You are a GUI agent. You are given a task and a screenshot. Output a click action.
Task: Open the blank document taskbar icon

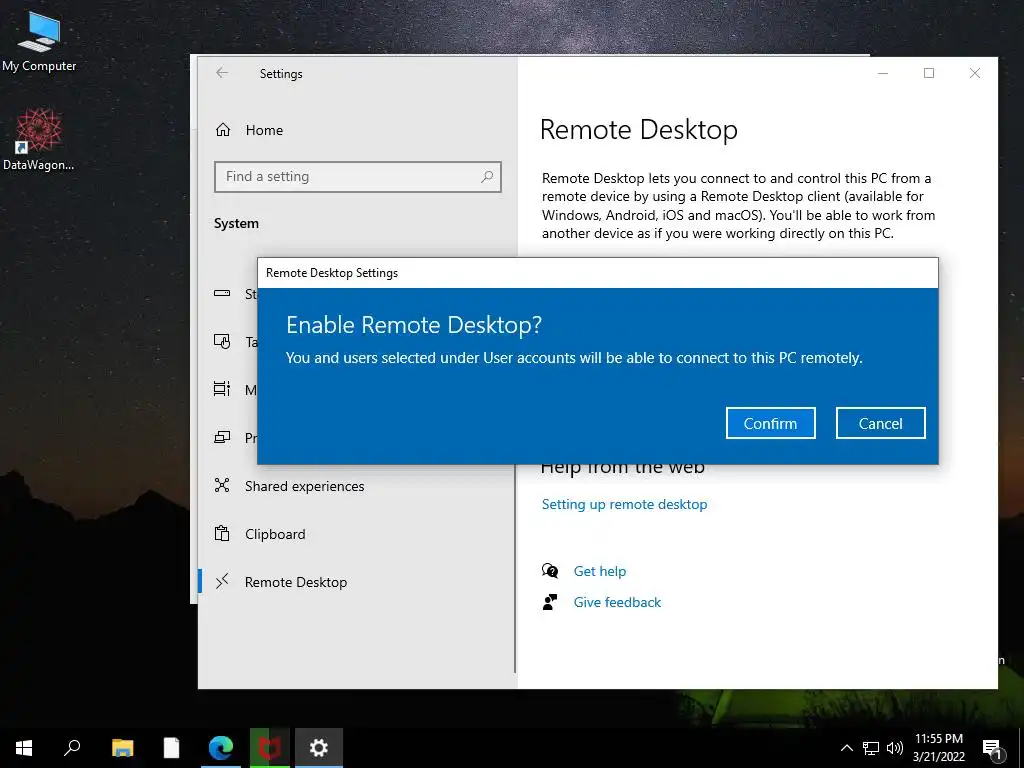pyautogui.click(x=171, y=748)
